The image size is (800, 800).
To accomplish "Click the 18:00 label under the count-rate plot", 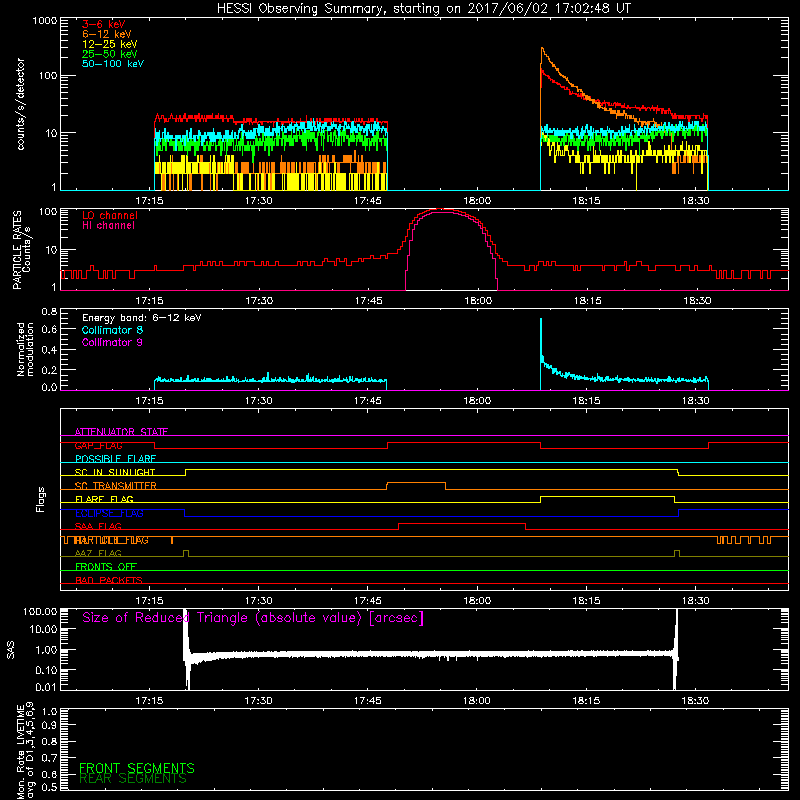I will pyautogui.click(x=477, y=201).
